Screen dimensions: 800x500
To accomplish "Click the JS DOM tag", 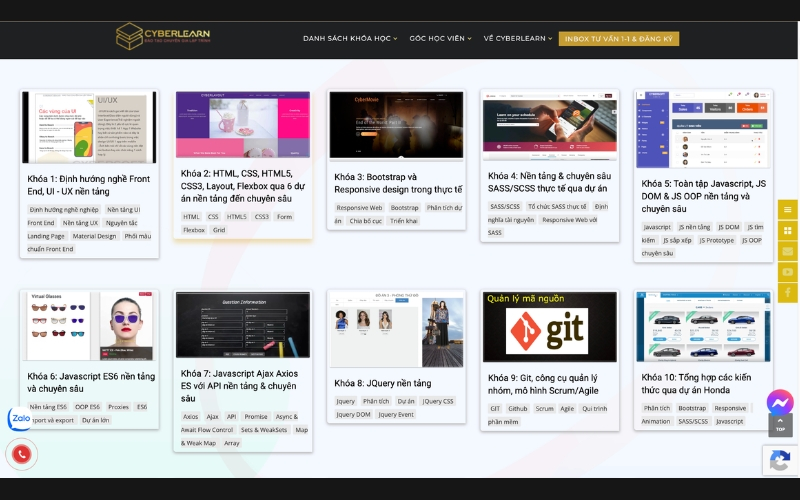I will 729,227.
